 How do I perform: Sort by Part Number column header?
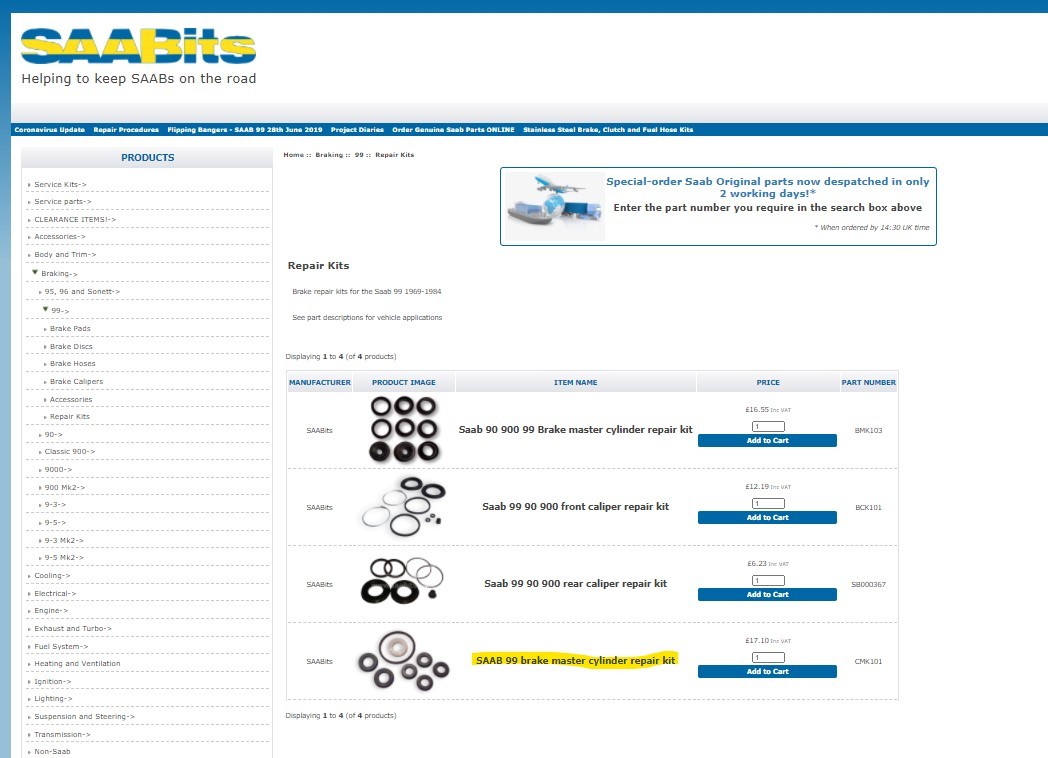click(x=868, y=382)
